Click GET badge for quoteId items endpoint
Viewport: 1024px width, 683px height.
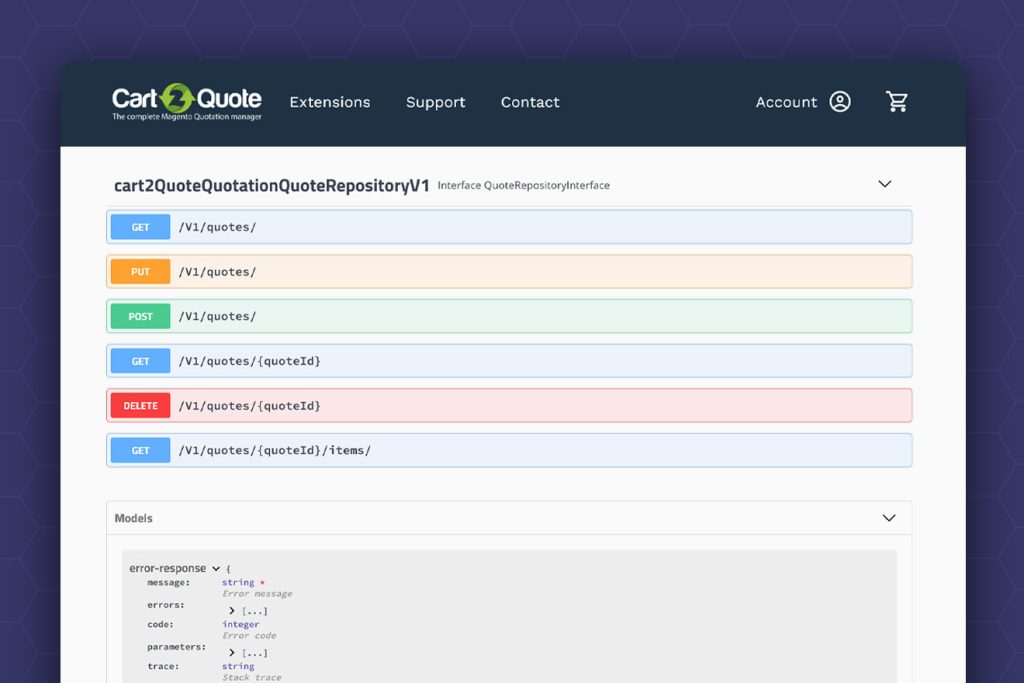coord(140,451)
